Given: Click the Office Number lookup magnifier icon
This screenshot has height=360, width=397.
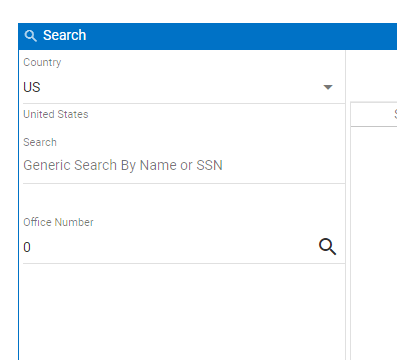Looking at the screenshot, I should point(328,247).
